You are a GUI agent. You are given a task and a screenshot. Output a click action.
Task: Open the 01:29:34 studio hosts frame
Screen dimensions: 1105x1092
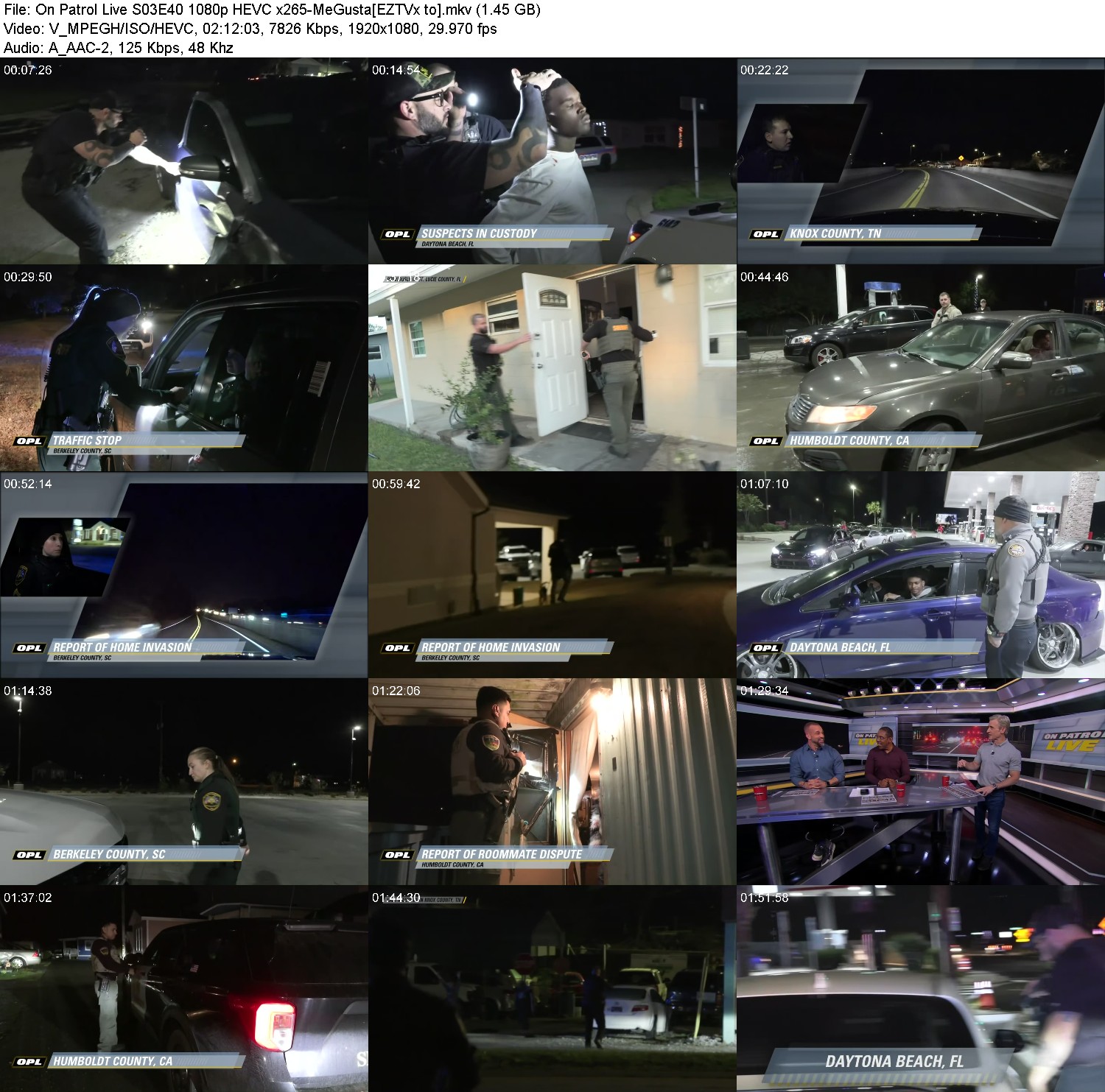(921, 782)
